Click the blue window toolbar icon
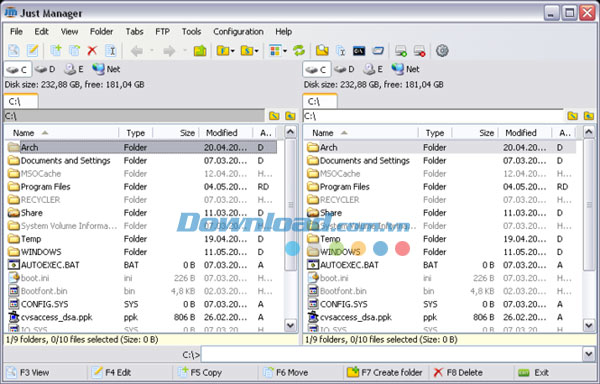Image resolution: width=600 pixels, height=384 pixels. click(378, 50)
